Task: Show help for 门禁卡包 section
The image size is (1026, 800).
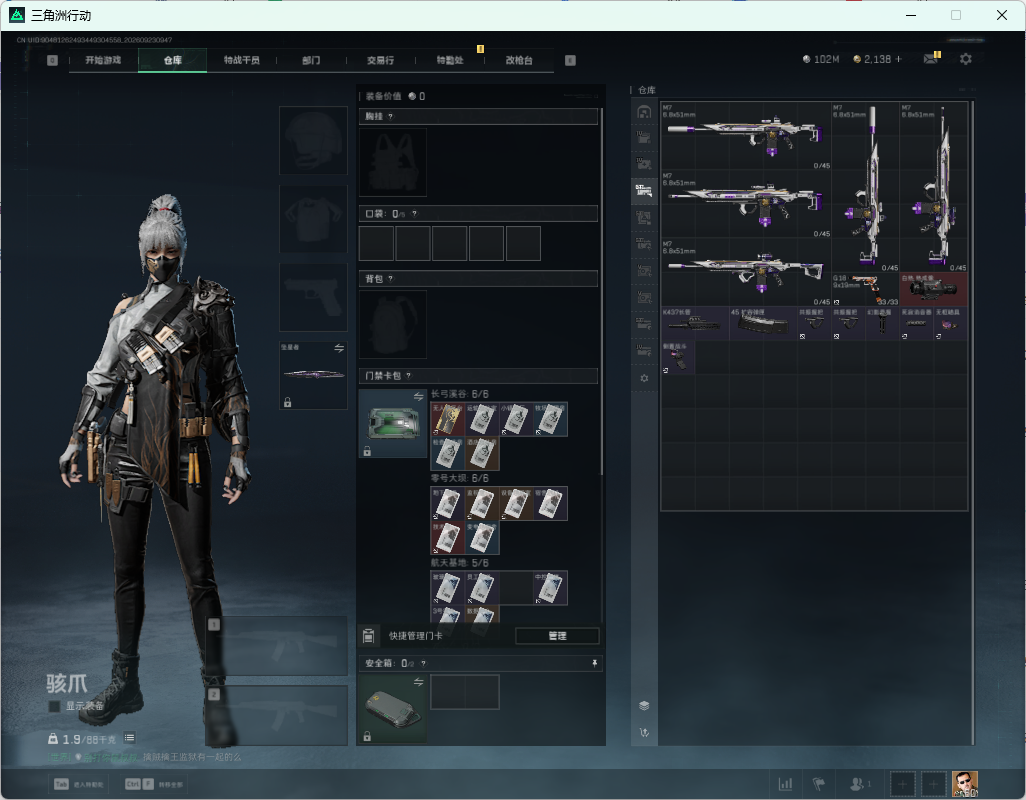Action: tap(408, 375)
